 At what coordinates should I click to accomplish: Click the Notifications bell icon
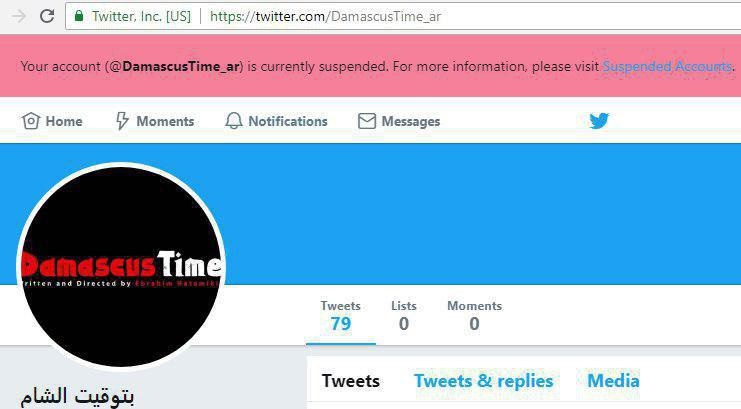pos(233,121)
